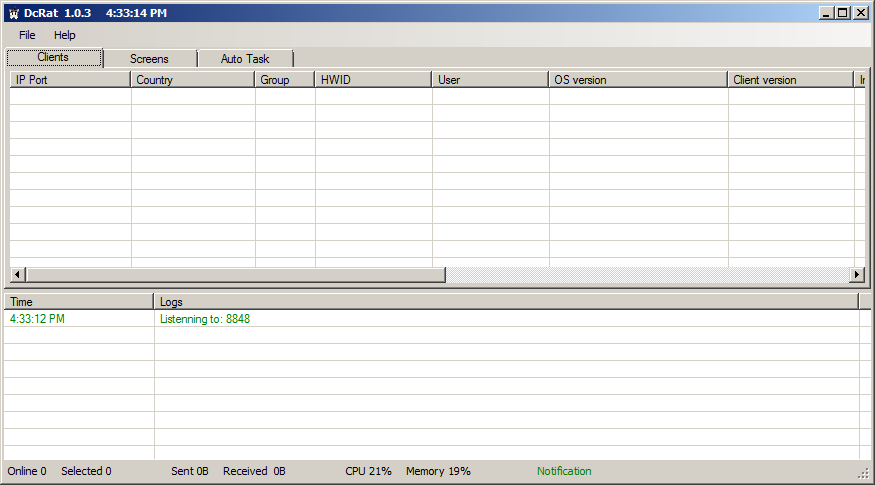875x485 pixels.
Task: Click the Logs column header
Action: point(506,301)
